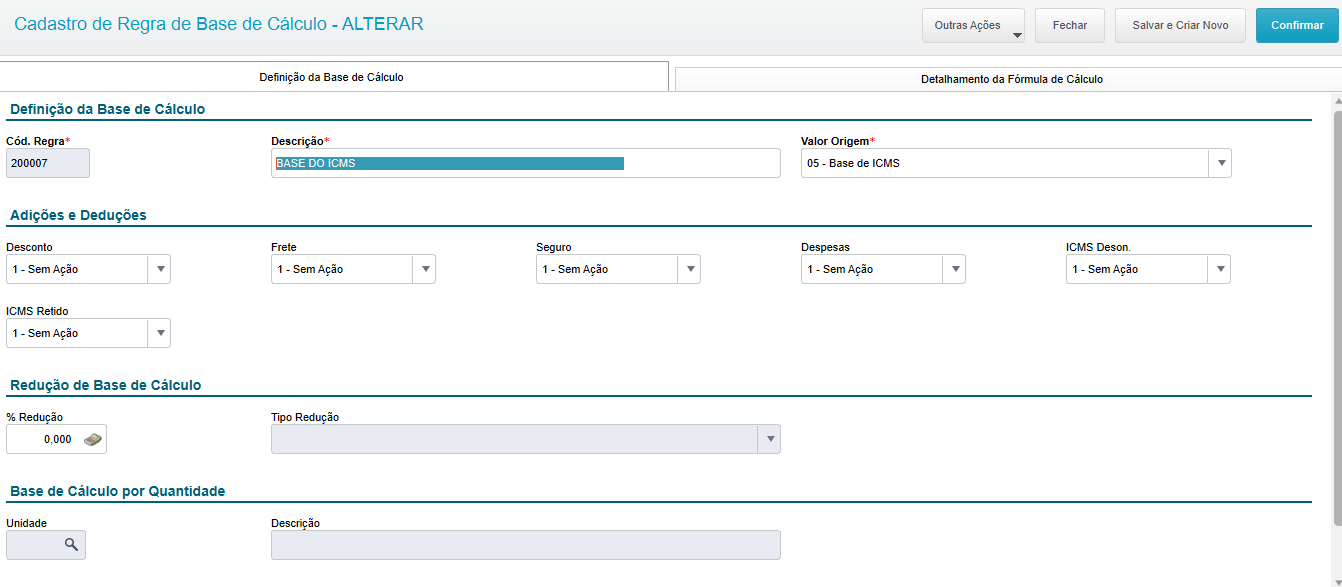Image resolution: width=1342 pixels, height=587 pixels.
Task: Open the ICMS Deson. dropdown
Action: pos(1219,269)
